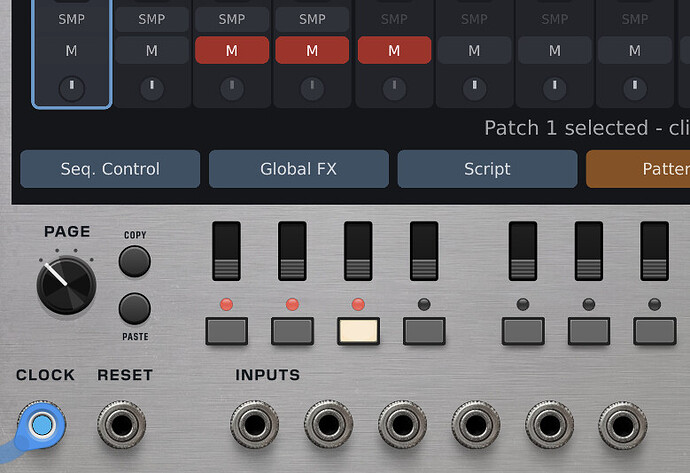
Task: Unmute the third channel red M
Action: [232, 51]
